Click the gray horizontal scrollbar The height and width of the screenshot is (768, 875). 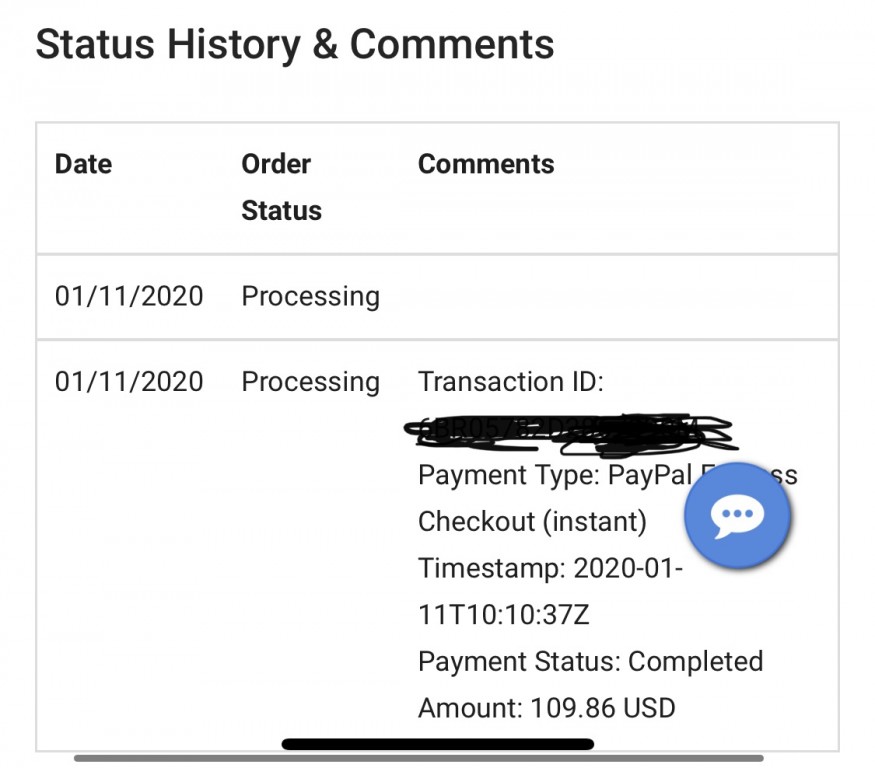click(x=419, y=758)
